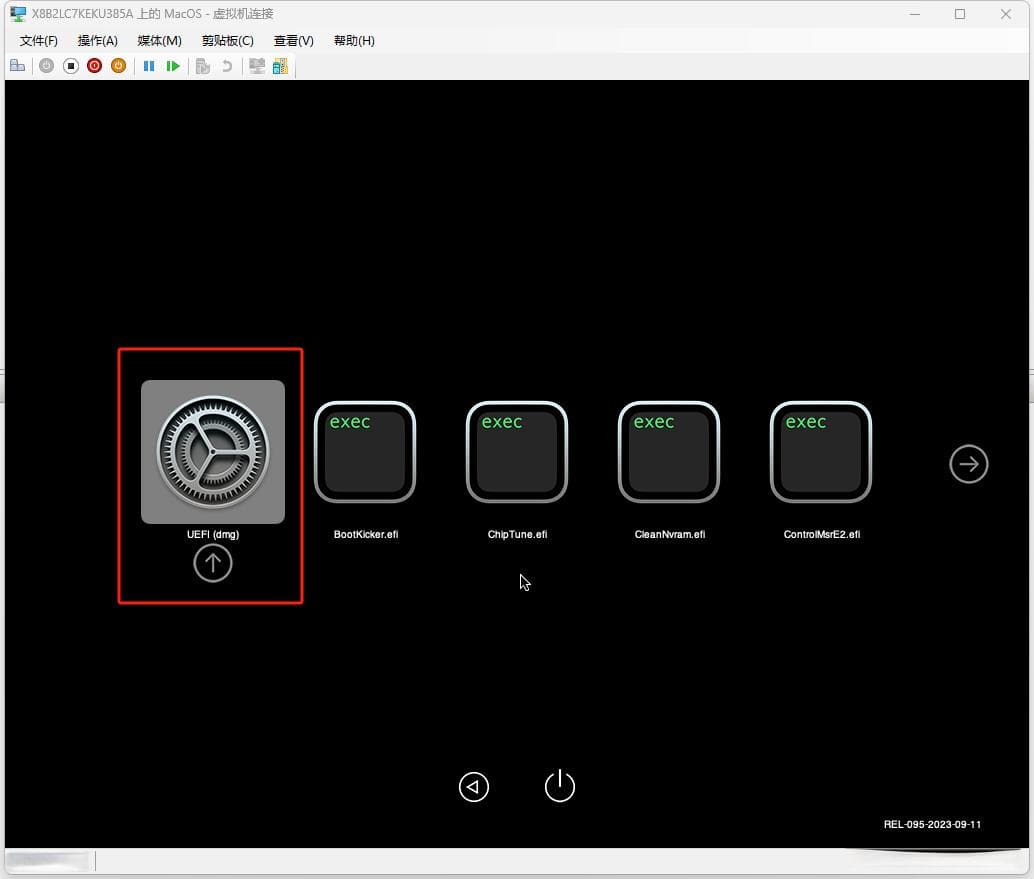Select the BootKicker.efi exec icon
Viewport: 1034px width, 879px height.
click(x=365, y=452)
